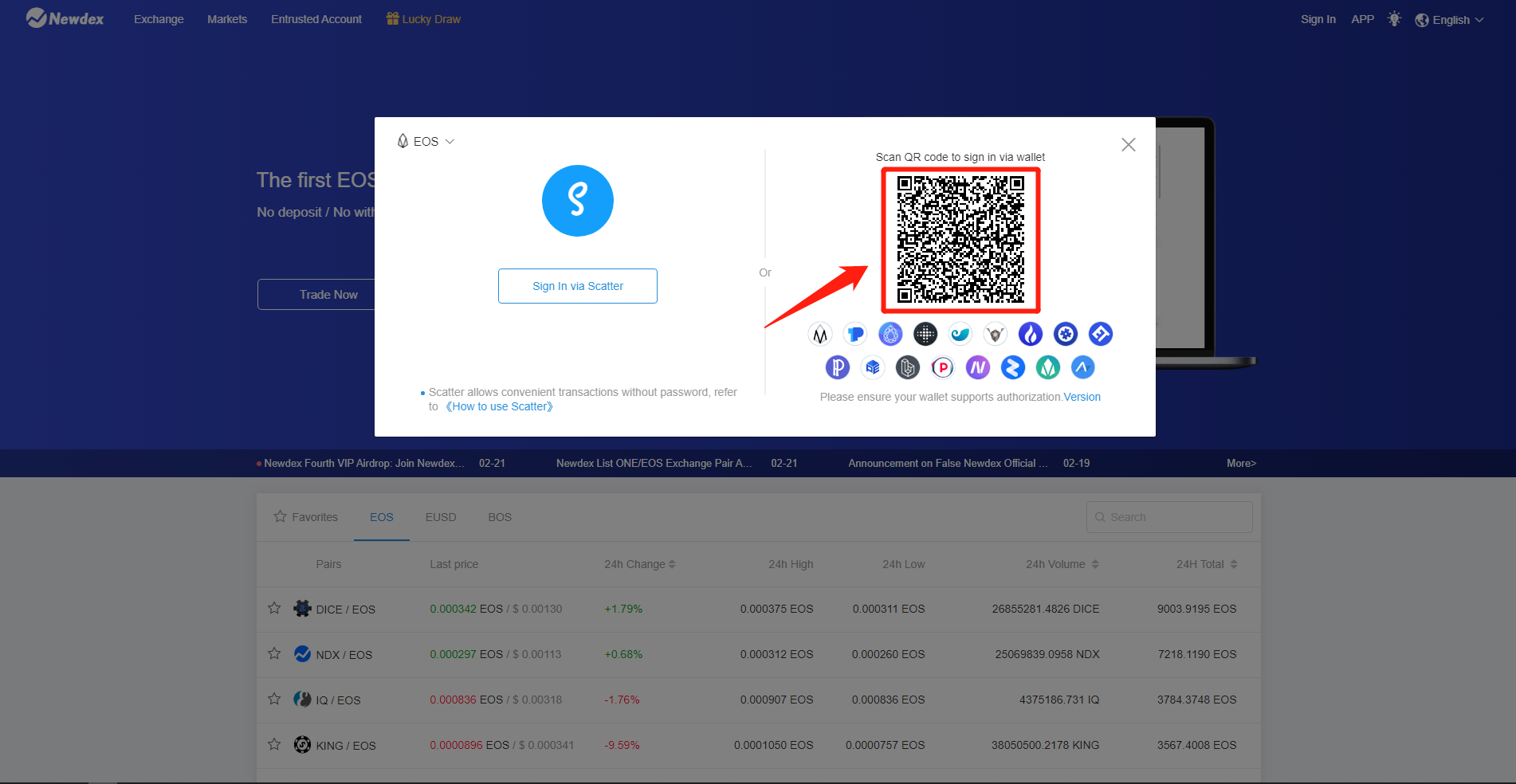Open Announcement on False Newdex Official
Screen dimensions: 1516x784
pos(948,463)
